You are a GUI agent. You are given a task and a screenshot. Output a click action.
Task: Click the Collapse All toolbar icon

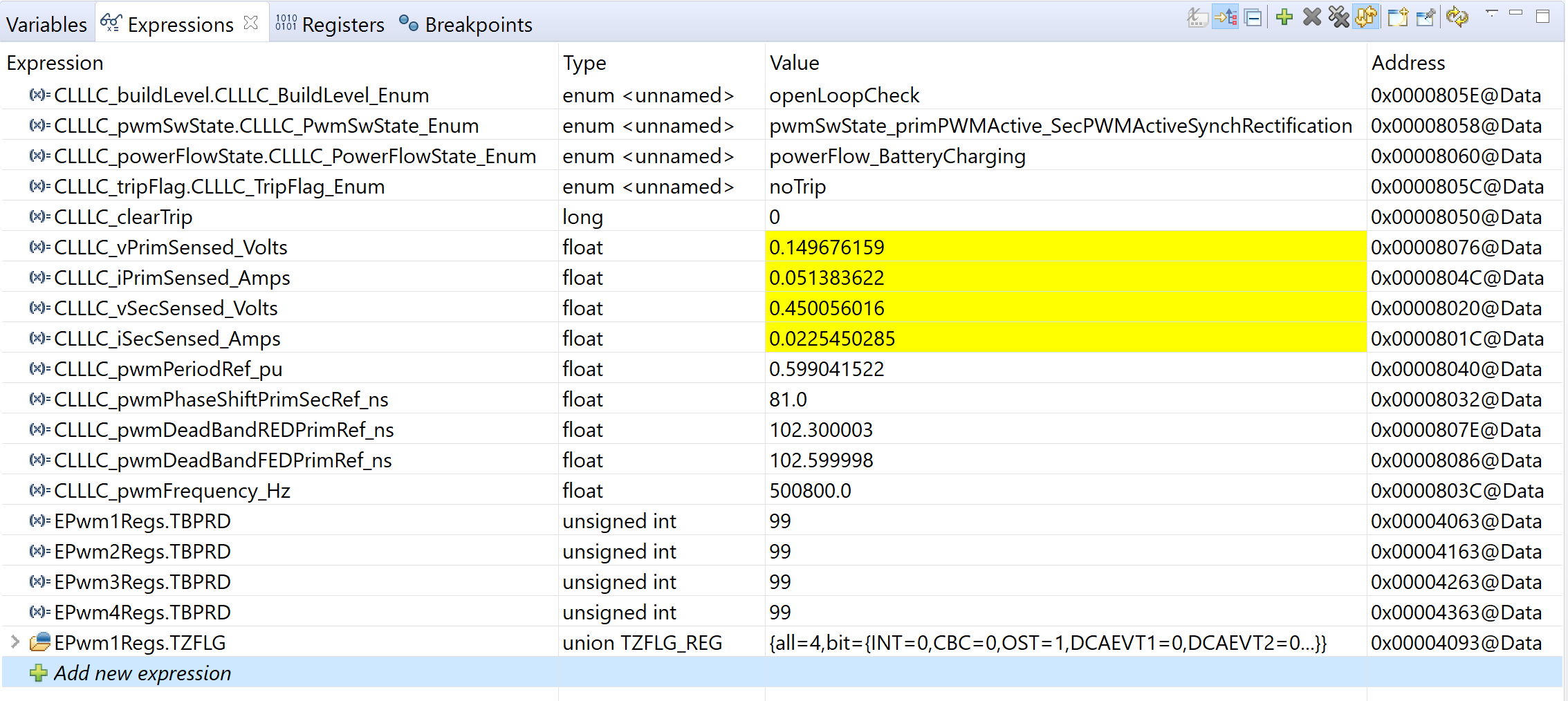pos(1253,17)
